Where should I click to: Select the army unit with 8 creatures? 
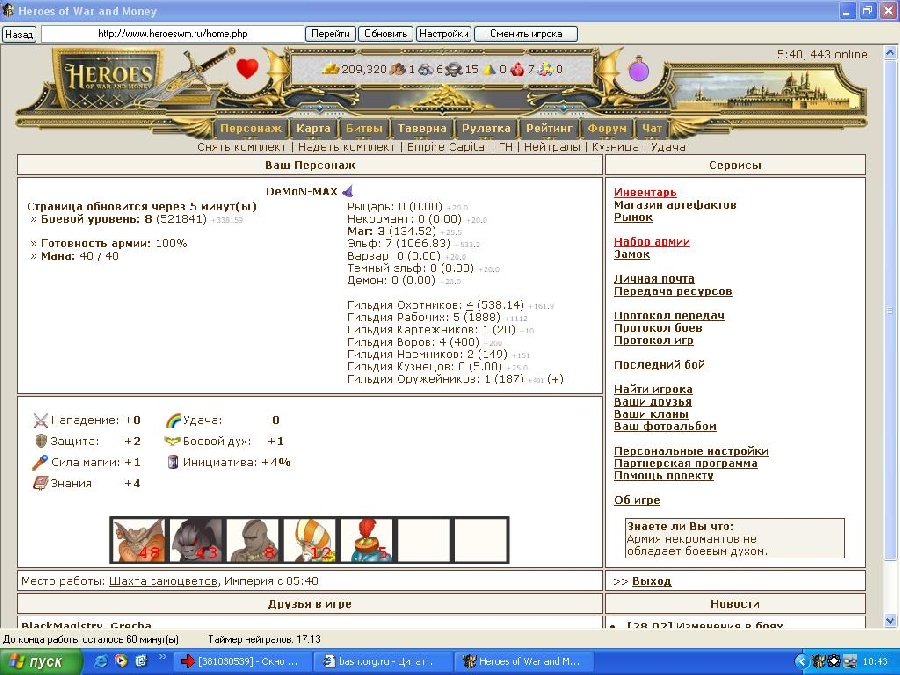coord(253,540)
